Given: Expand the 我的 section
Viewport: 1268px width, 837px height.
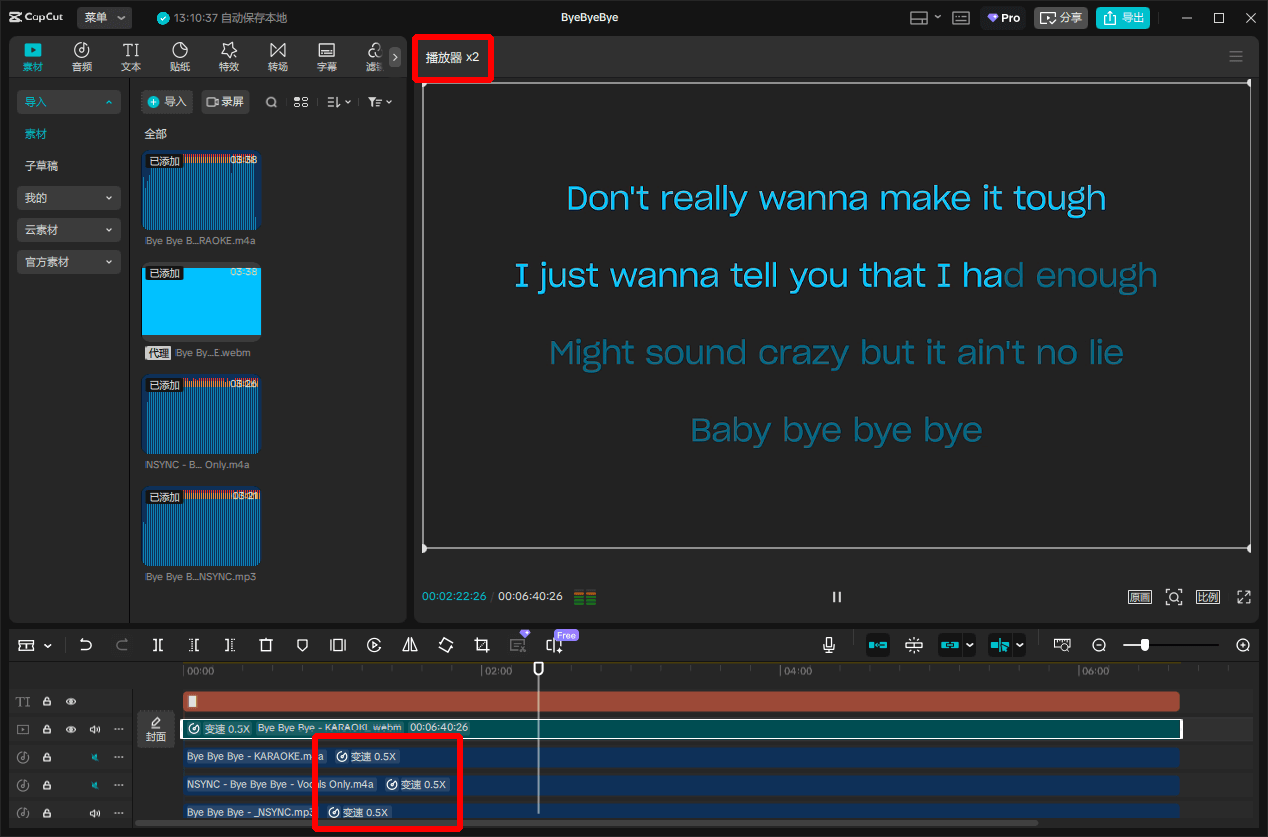Looking at the screenshot, I should click(69, 198).
